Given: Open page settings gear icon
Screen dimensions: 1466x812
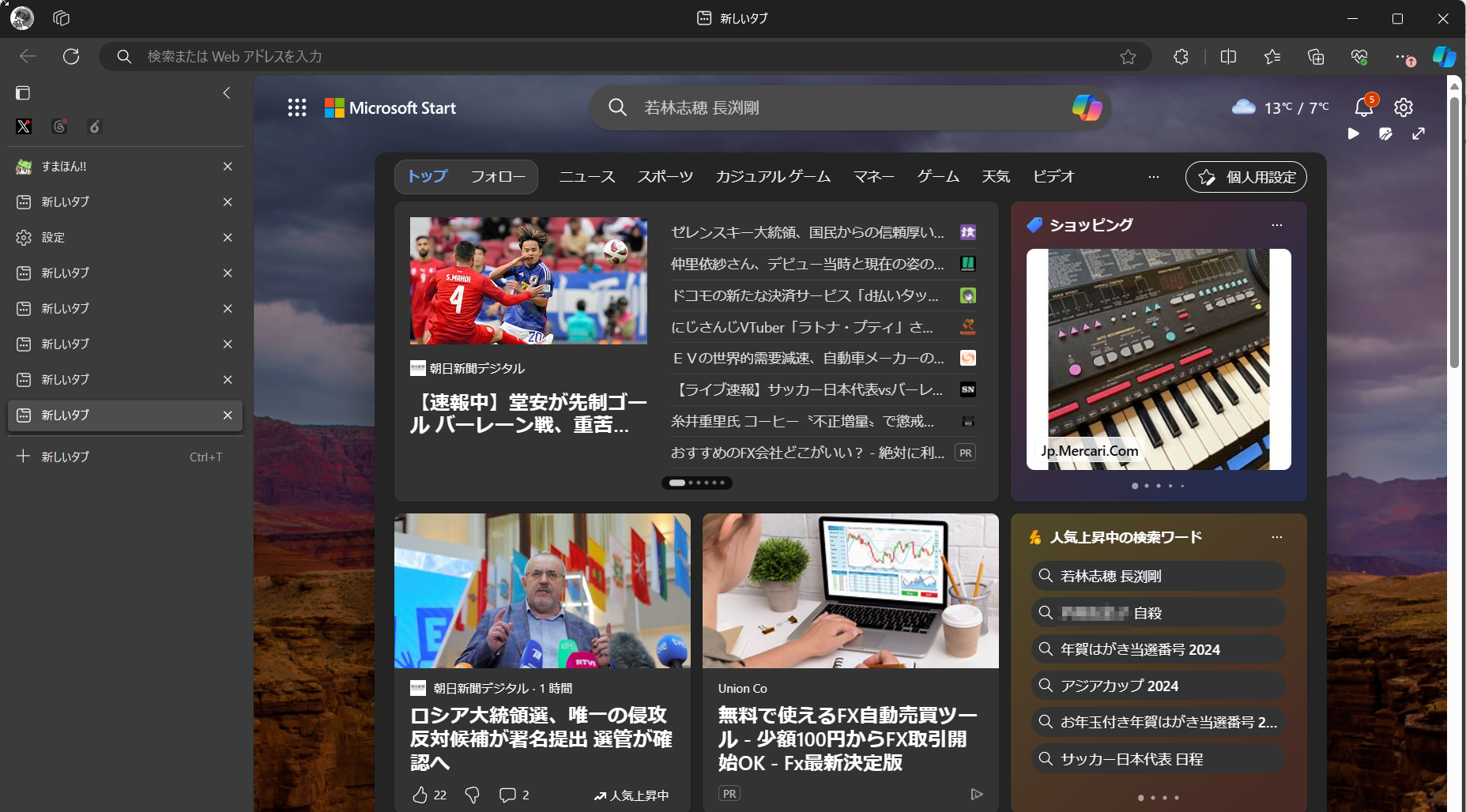Looking at the screenshot, I should coord(1404,107).
